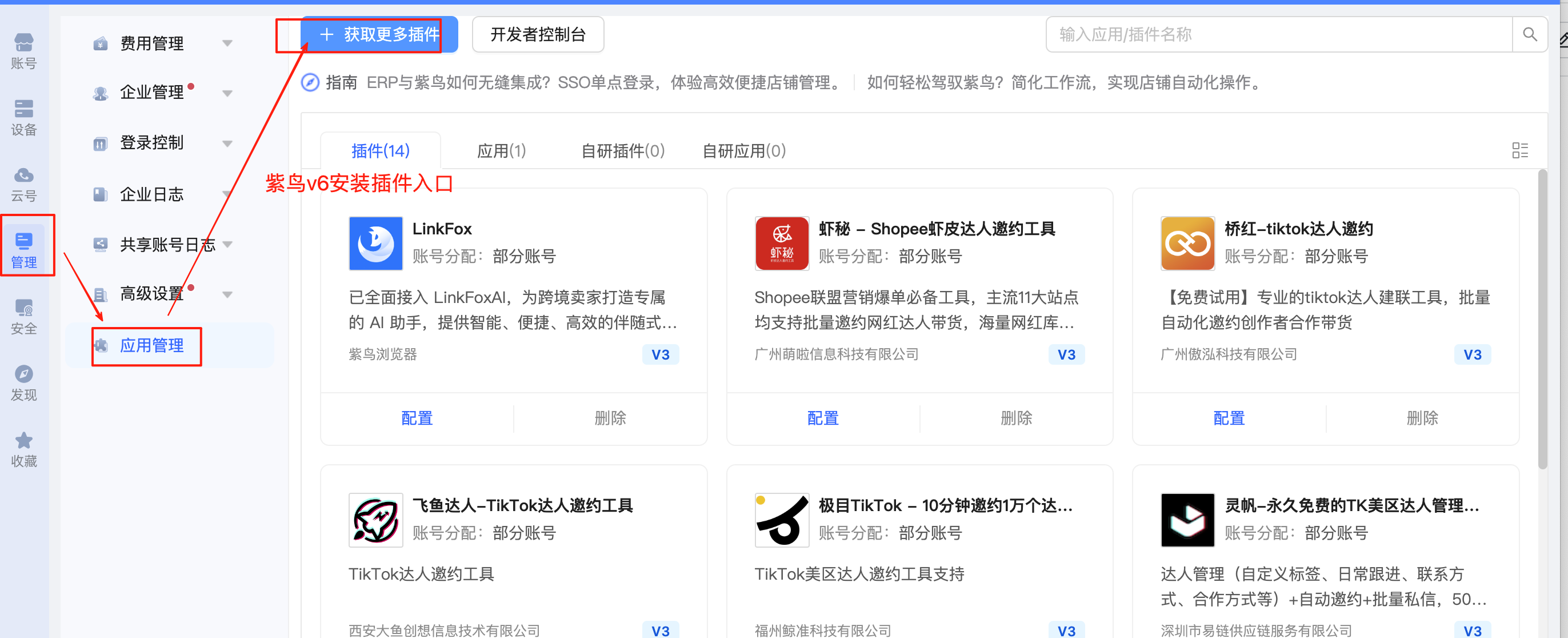The image size is (1568, 638).
Task: Switch to the 自研插件(0) tab
Action: pos(623,150)
